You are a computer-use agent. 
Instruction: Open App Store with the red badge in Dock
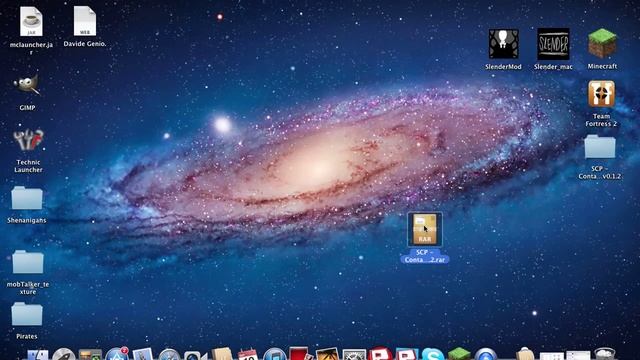(x=117, y=354)
